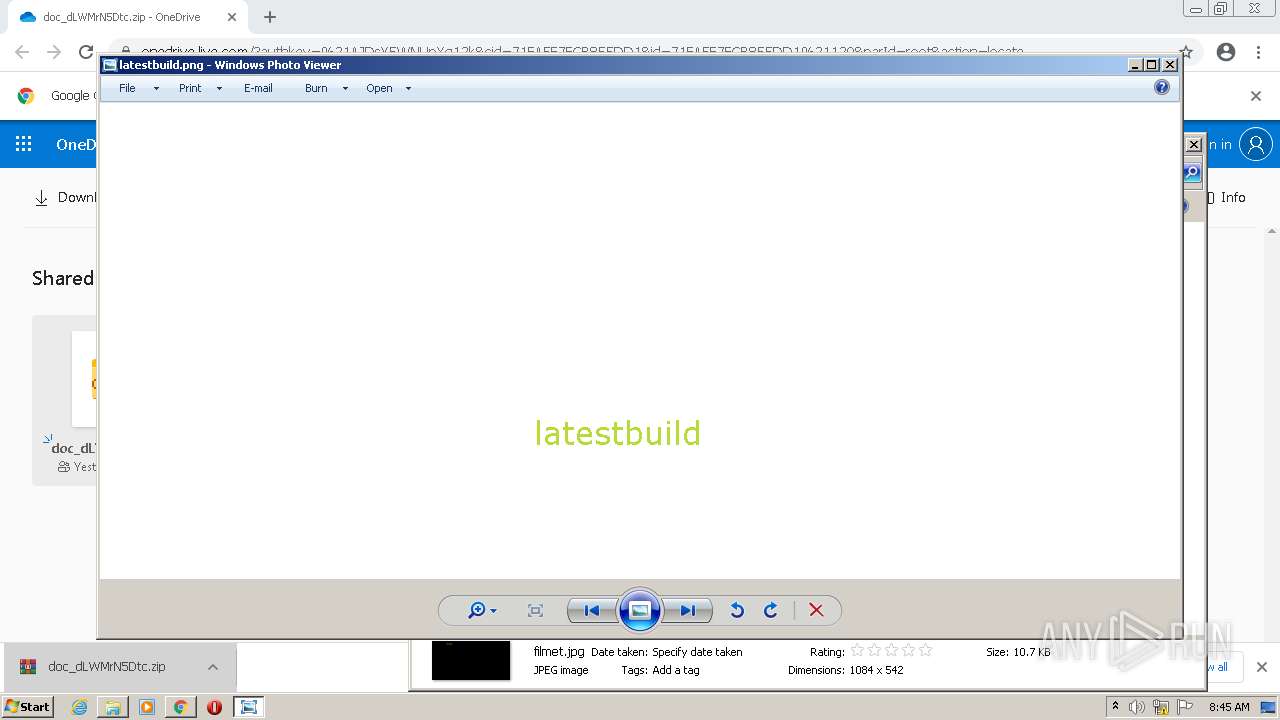Image resolution: width=1280 pixels, height=720 pixels.
Task: Click the filmet.jpg file name
Action: 559,652
